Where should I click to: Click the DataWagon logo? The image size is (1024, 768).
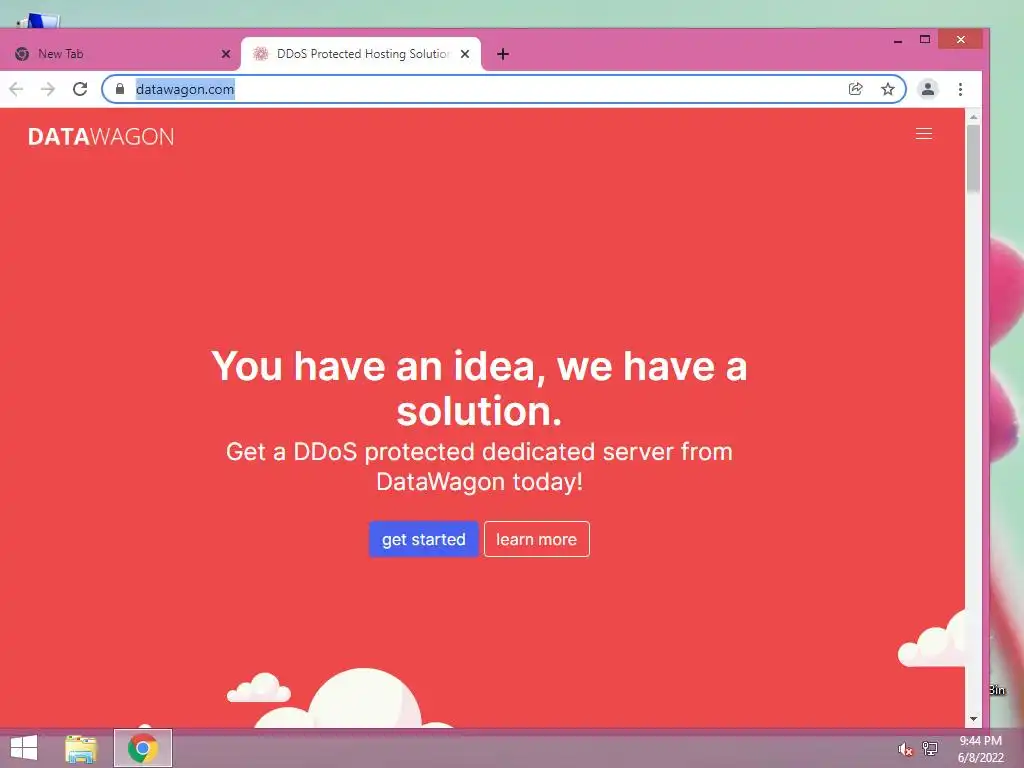coord(101,136)
